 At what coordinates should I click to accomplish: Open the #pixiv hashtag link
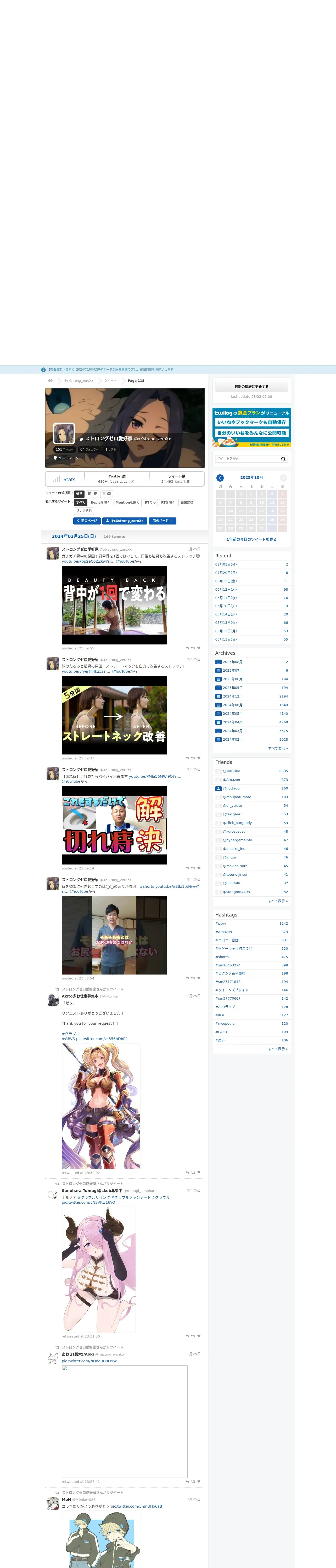coord(221,923)
